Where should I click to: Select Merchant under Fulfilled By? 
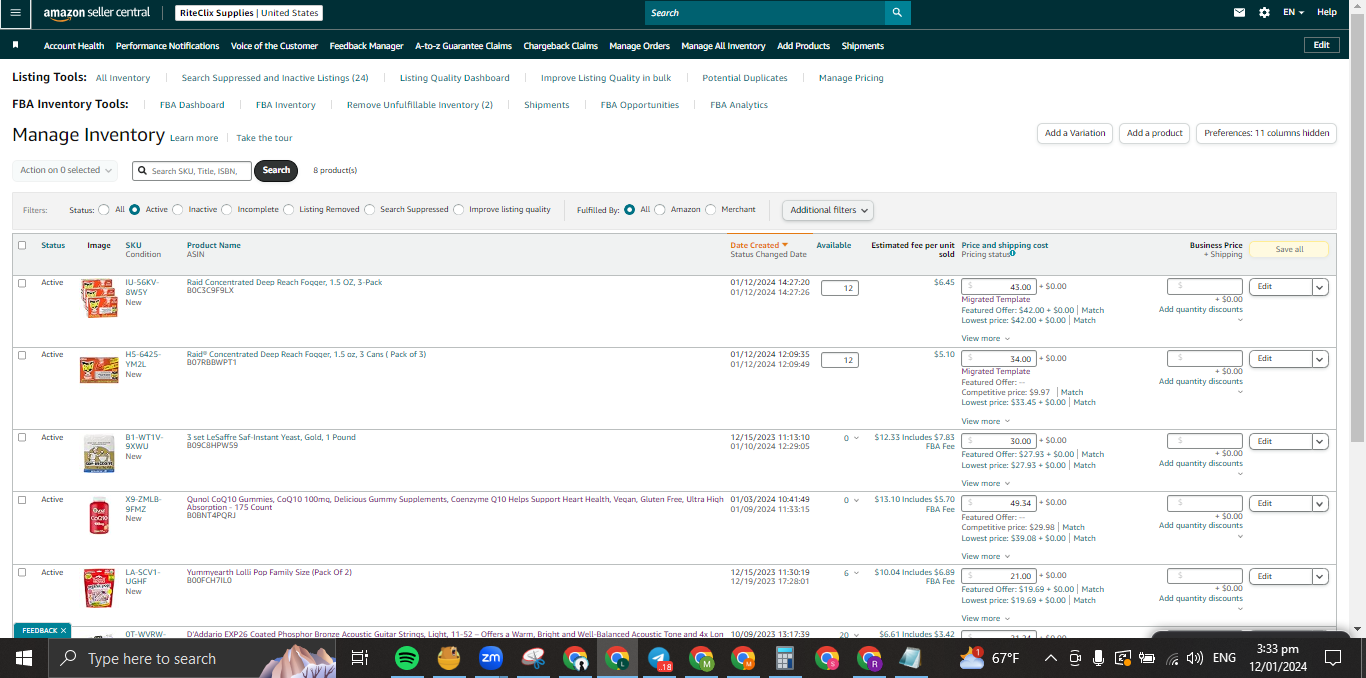[x=711, y=210]
